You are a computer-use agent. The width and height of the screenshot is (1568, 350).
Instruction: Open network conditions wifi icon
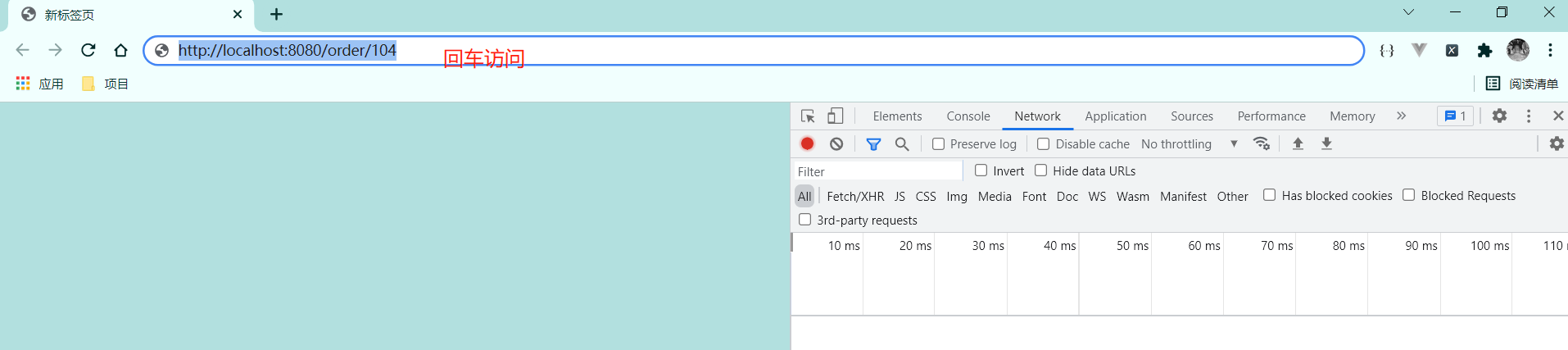pyautogui.click(x=1262, y=144)
